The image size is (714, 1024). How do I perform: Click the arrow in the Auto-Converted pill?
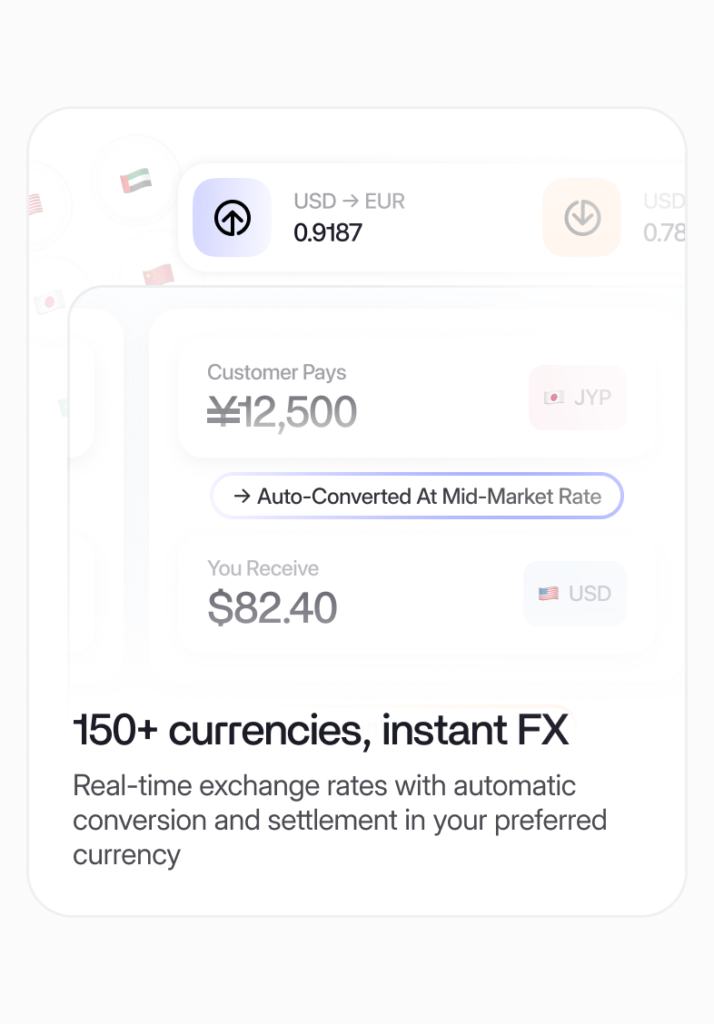241,496
